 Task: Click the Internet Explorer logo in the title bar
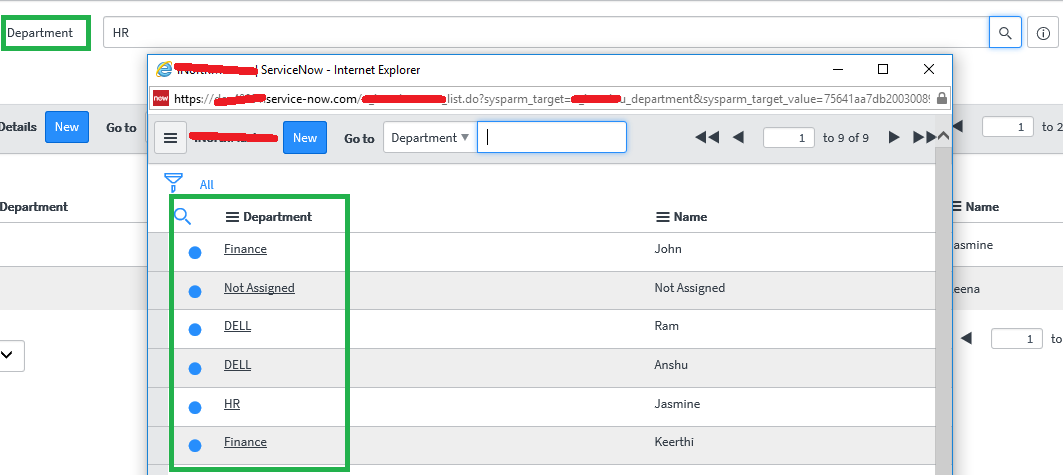pos(164,69)
